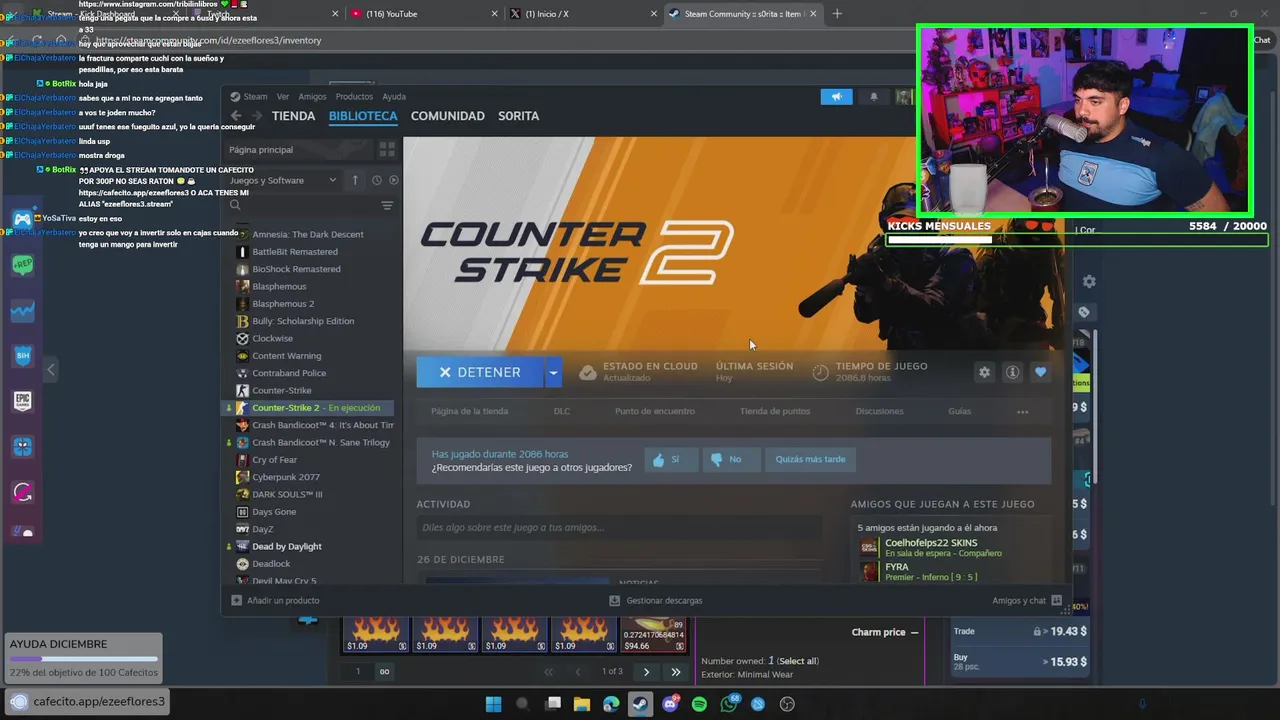This screenshot has width=1280, height=720.
Task: Open more links ellipsis after Guías
Action: (x=1022, y=411)
